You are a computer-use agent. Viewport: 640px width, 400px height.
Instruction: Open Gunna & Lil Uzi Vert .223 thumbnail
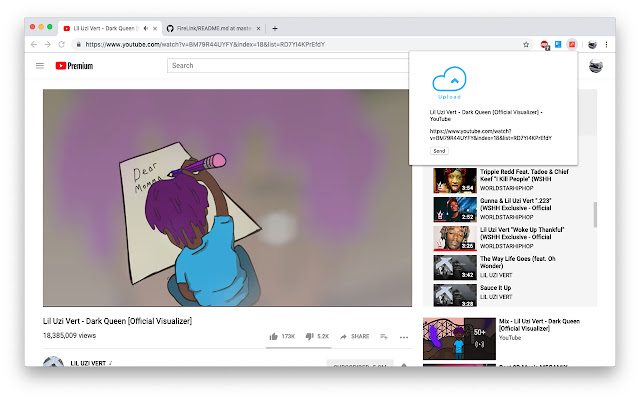pyautogui.click(x=455, y=209)
